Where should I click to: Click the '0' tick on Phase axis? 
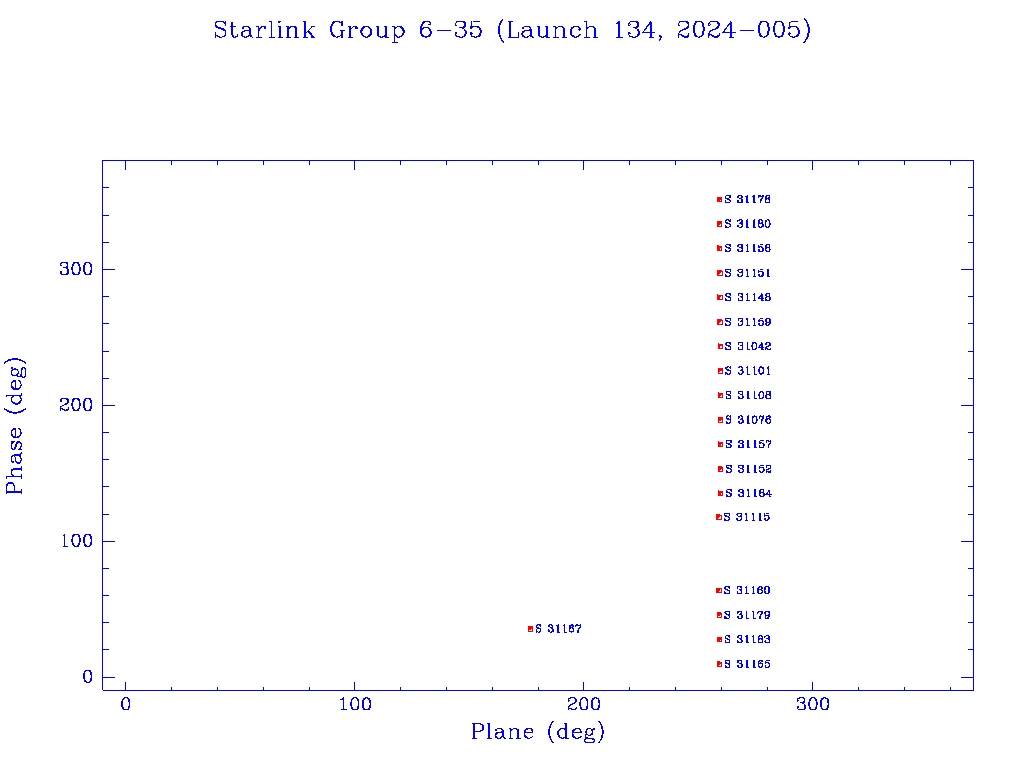point(88,677)
